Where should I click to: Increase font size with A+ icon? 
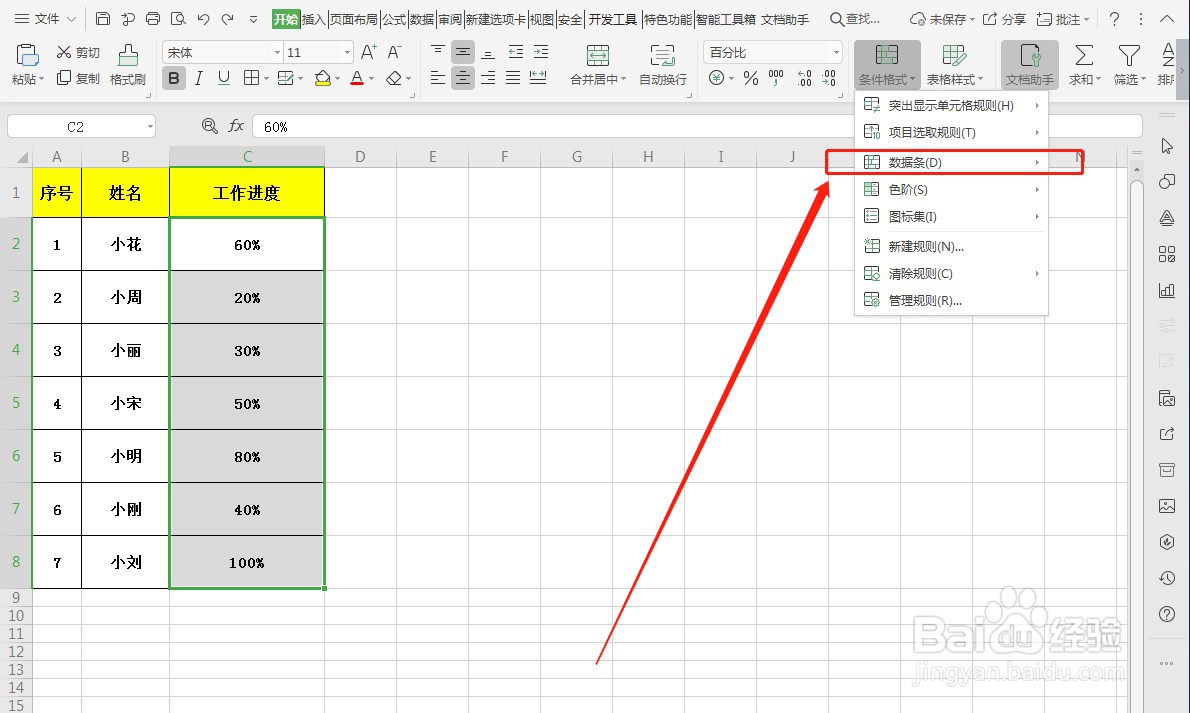pyautogui.click(x=369, y=52)
